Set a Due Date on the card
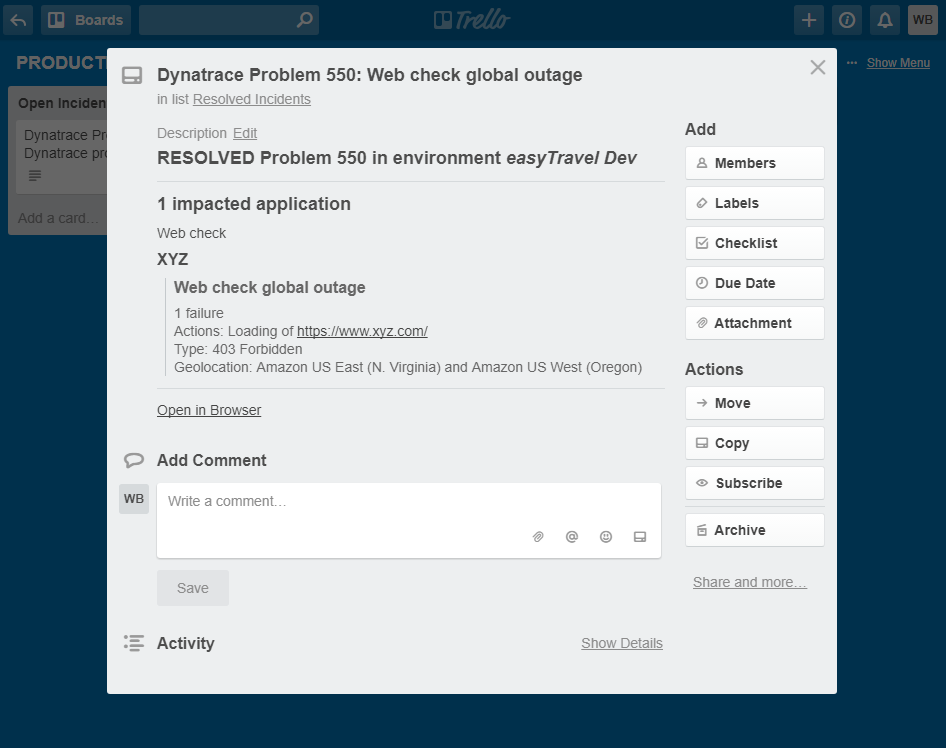The width and height of the screenshot is (946, 748). (755, 283)
